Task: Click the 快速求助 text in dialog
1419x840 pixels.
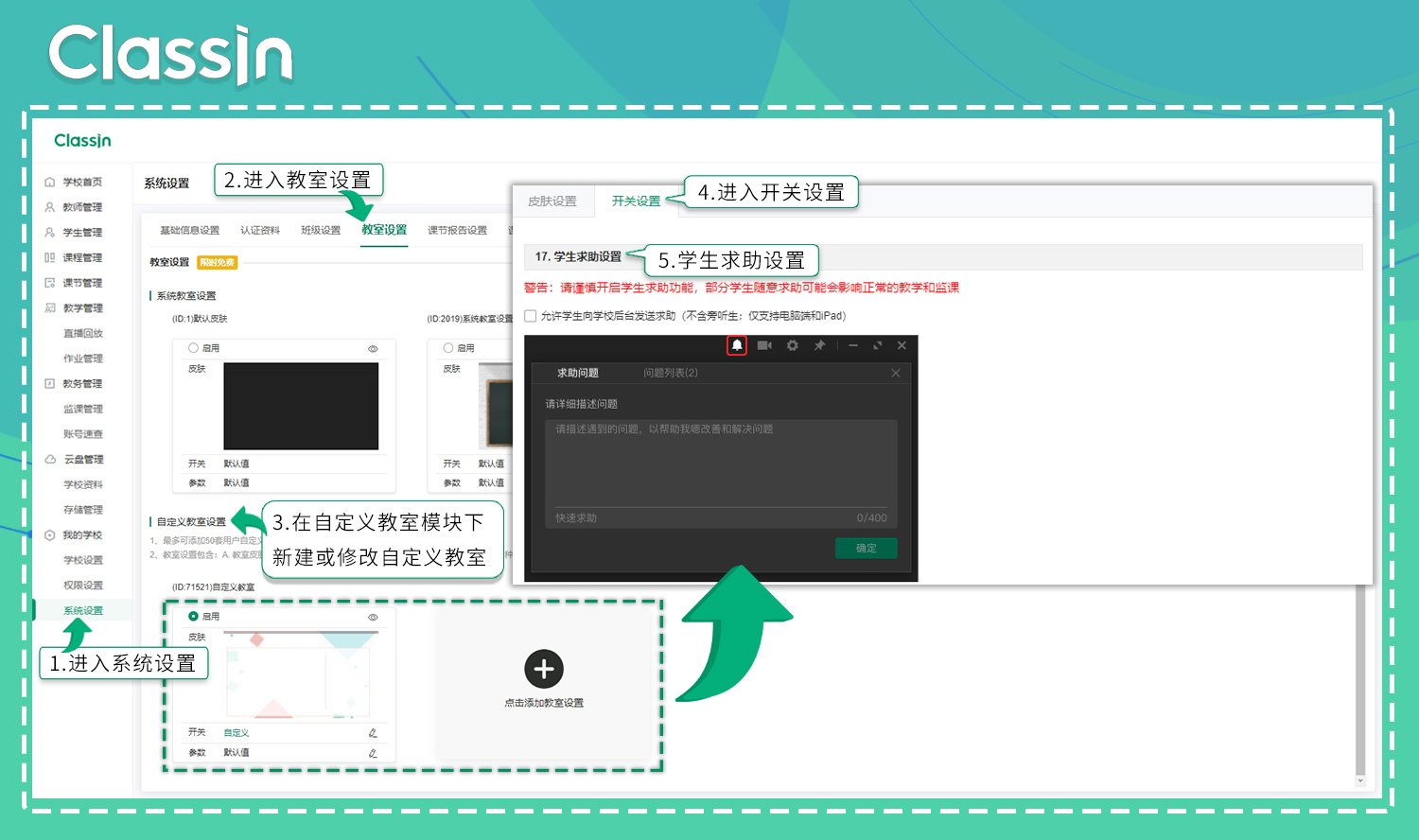Action: point(576,518)
